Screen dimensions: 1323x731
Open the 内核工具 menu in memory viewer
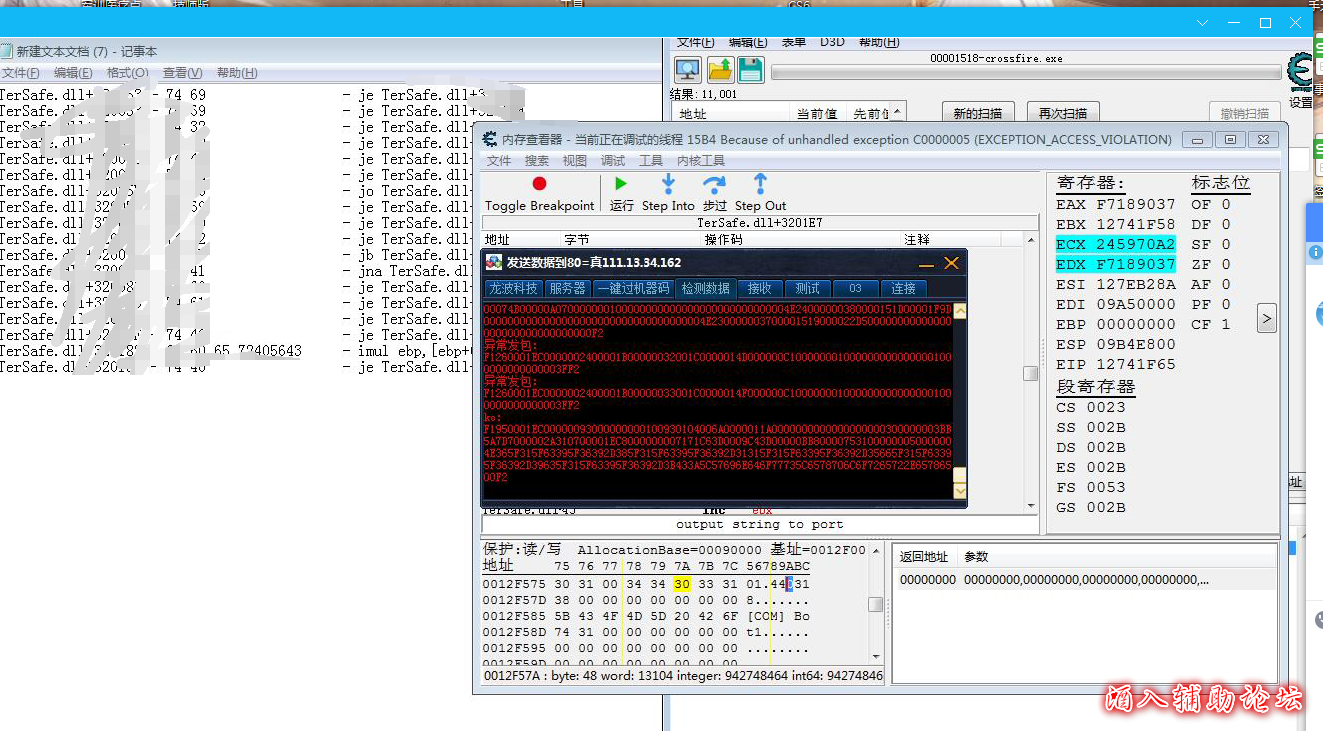point(700,161)
